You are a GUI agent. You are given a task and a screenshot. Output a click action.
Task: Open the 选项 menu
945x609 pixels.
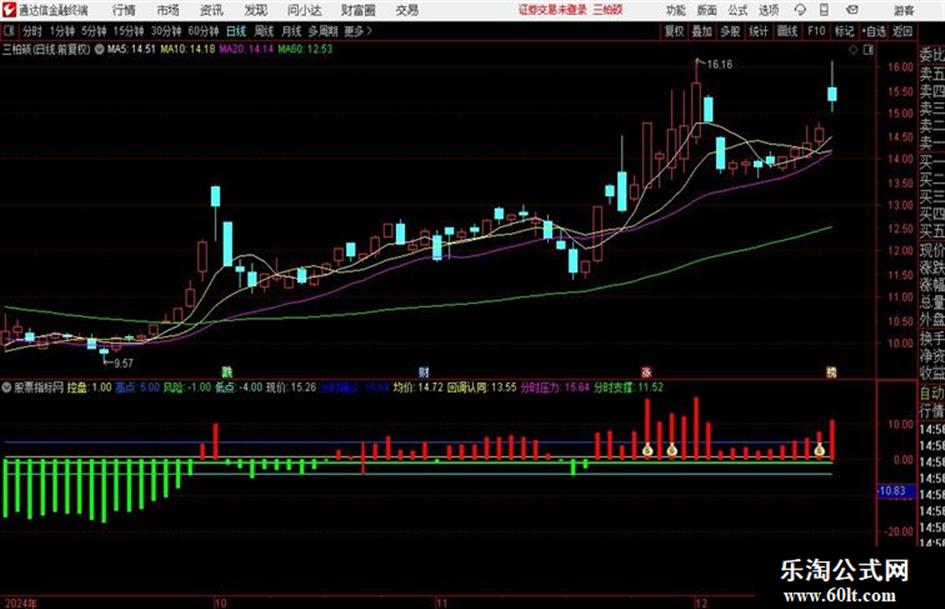(x=768, y=10)
